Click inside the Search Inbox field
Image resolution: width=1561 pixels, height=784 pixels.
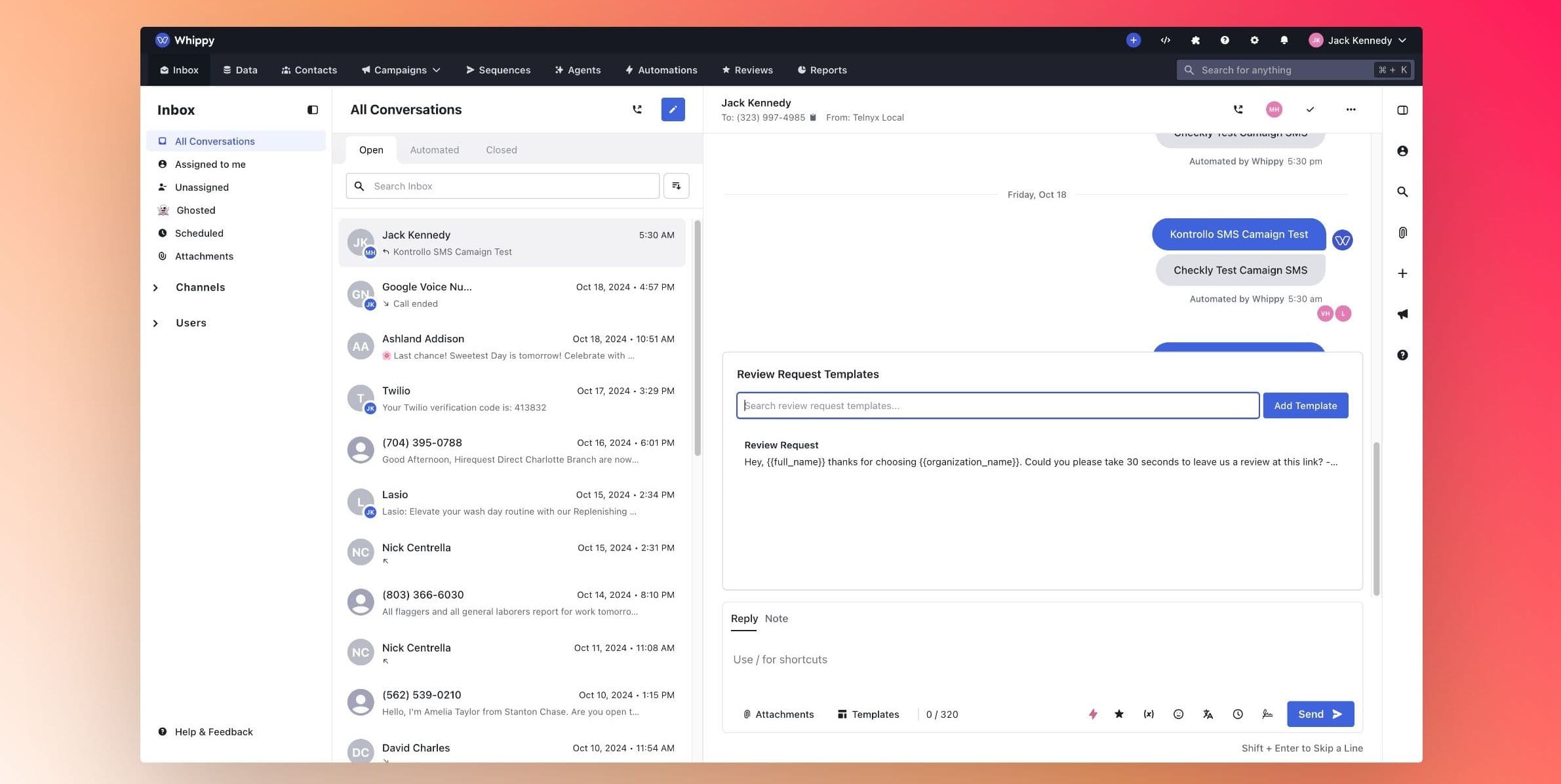click(502, 186)
